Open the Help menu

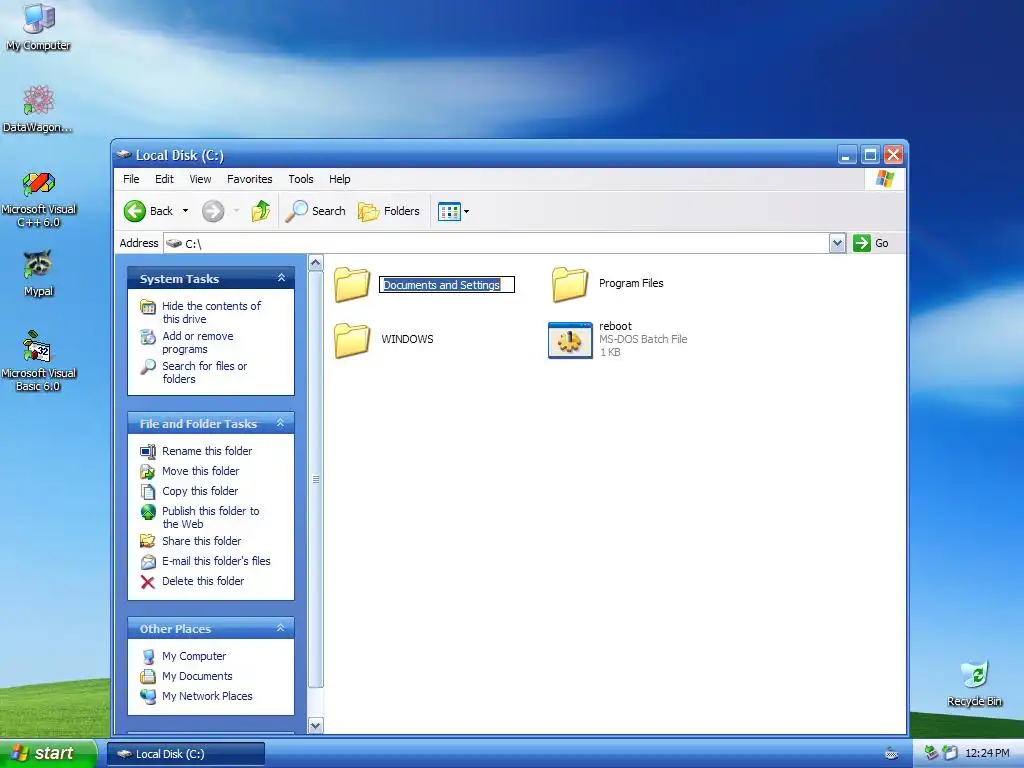click(340, 179)
